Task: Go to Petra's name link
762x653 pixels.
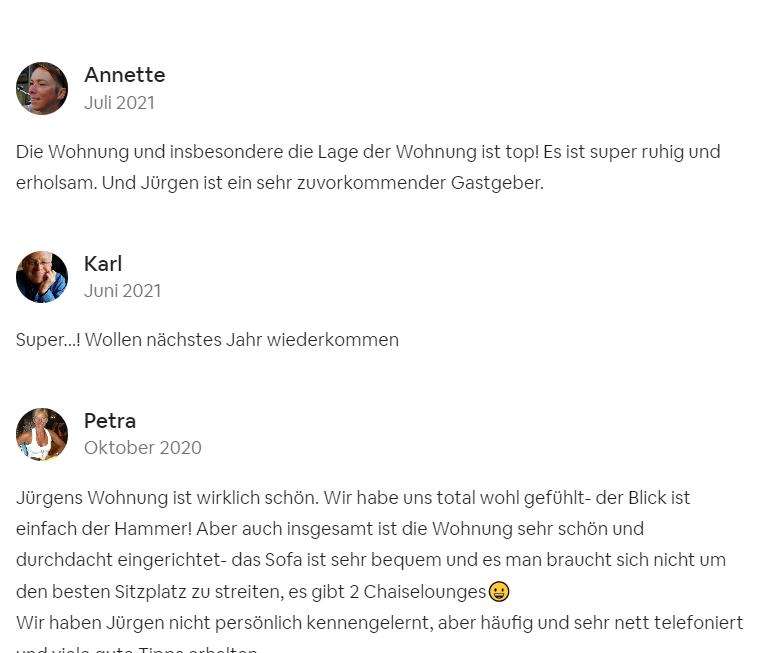Action: 110,421
